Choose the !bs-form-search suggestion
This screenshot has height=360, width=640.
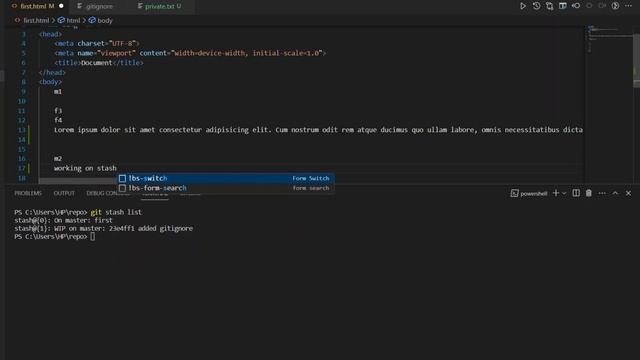click(x=226, y=188)
